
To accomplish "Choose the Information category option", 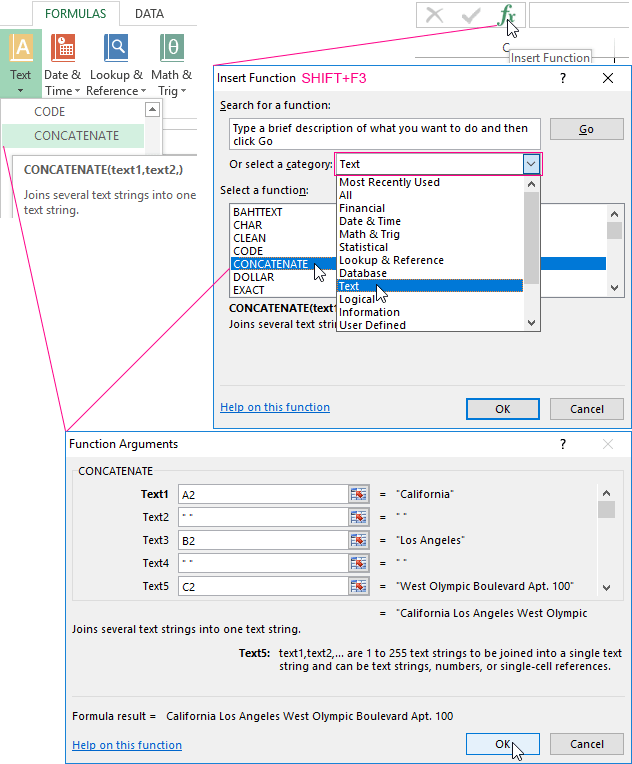I will [x=430, y=312].
